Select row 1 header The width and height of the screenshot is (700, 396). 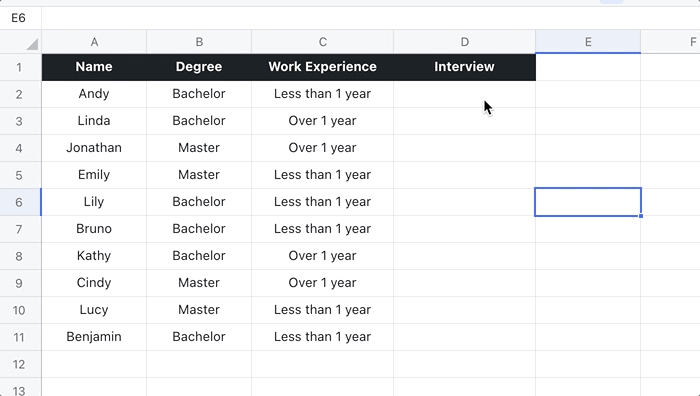coord(21,67)
